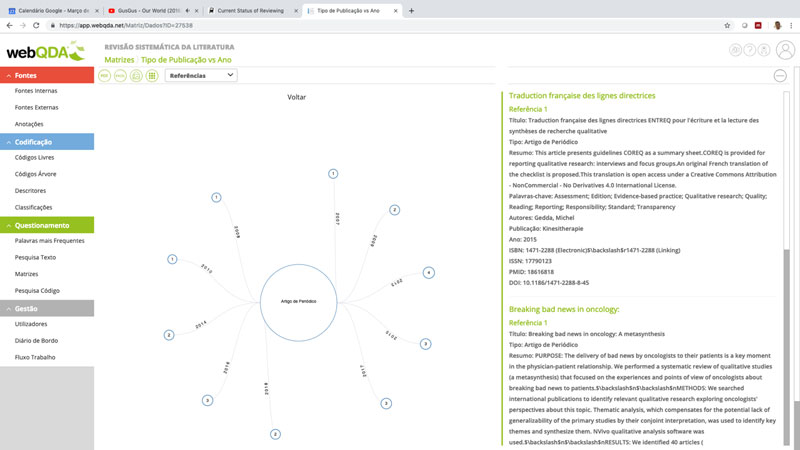Viewport: 800px width, 450px height.
Task: Bookmark this page with the star
Action: [x=727, y=26]
